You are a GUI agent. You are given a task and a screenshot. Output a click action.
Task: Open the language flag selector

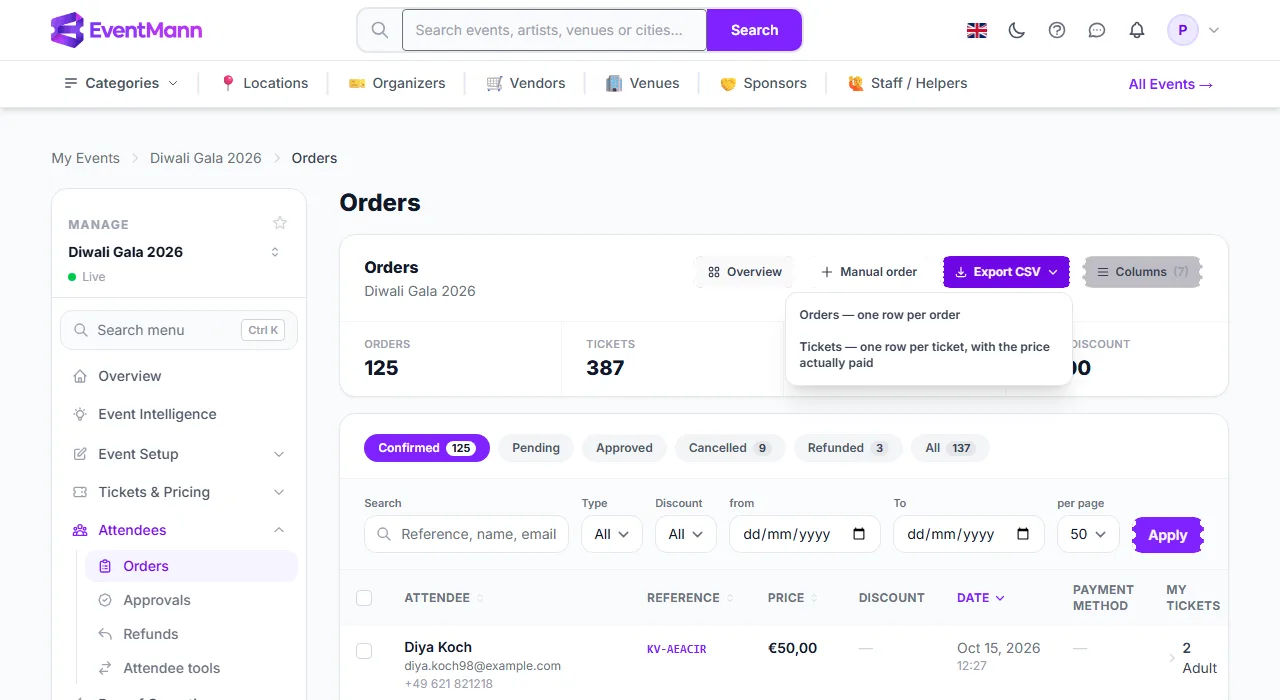click(977, 30)
